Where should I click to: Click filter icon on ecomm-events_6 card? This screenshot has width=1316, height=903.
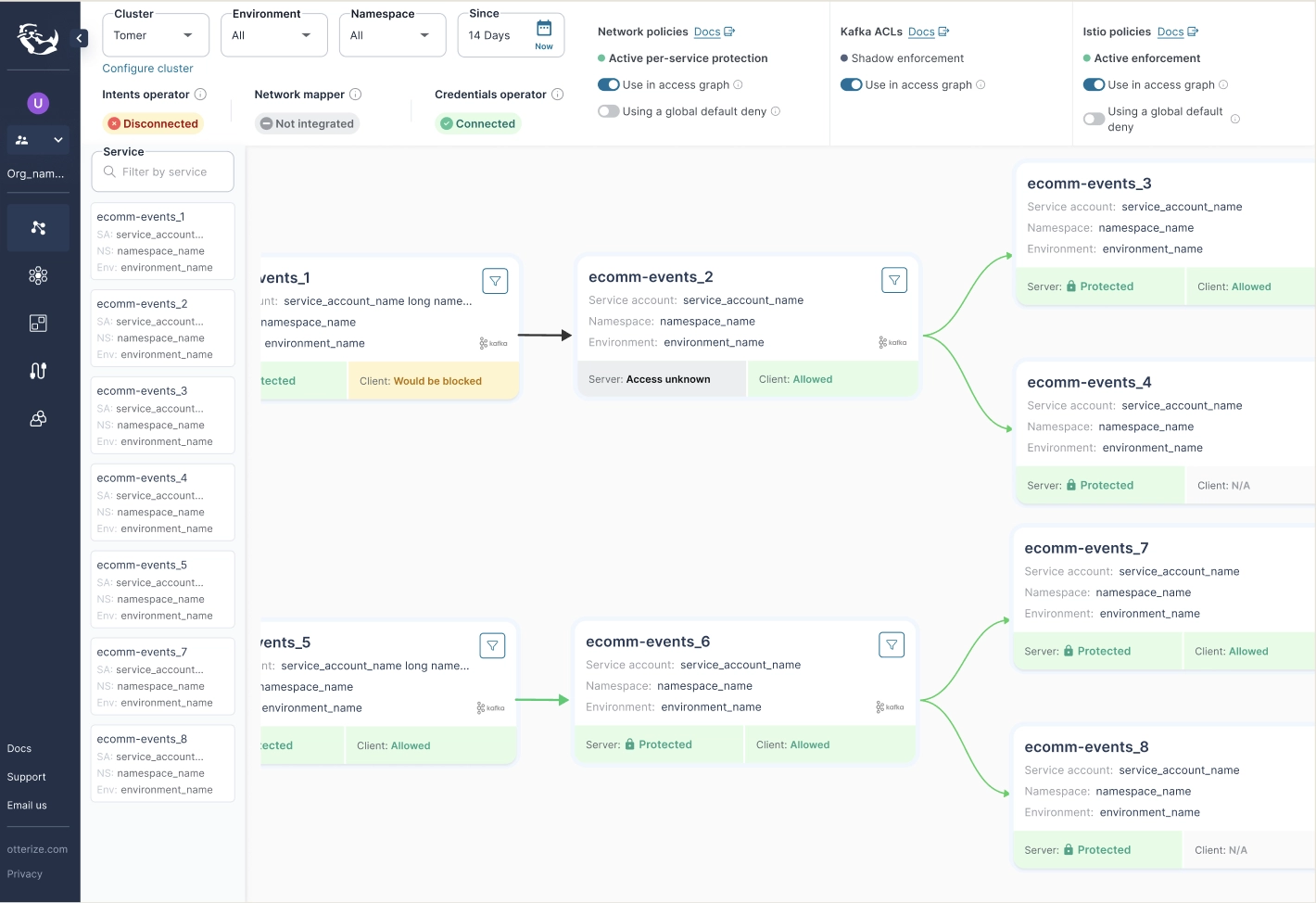pos(892,644)
